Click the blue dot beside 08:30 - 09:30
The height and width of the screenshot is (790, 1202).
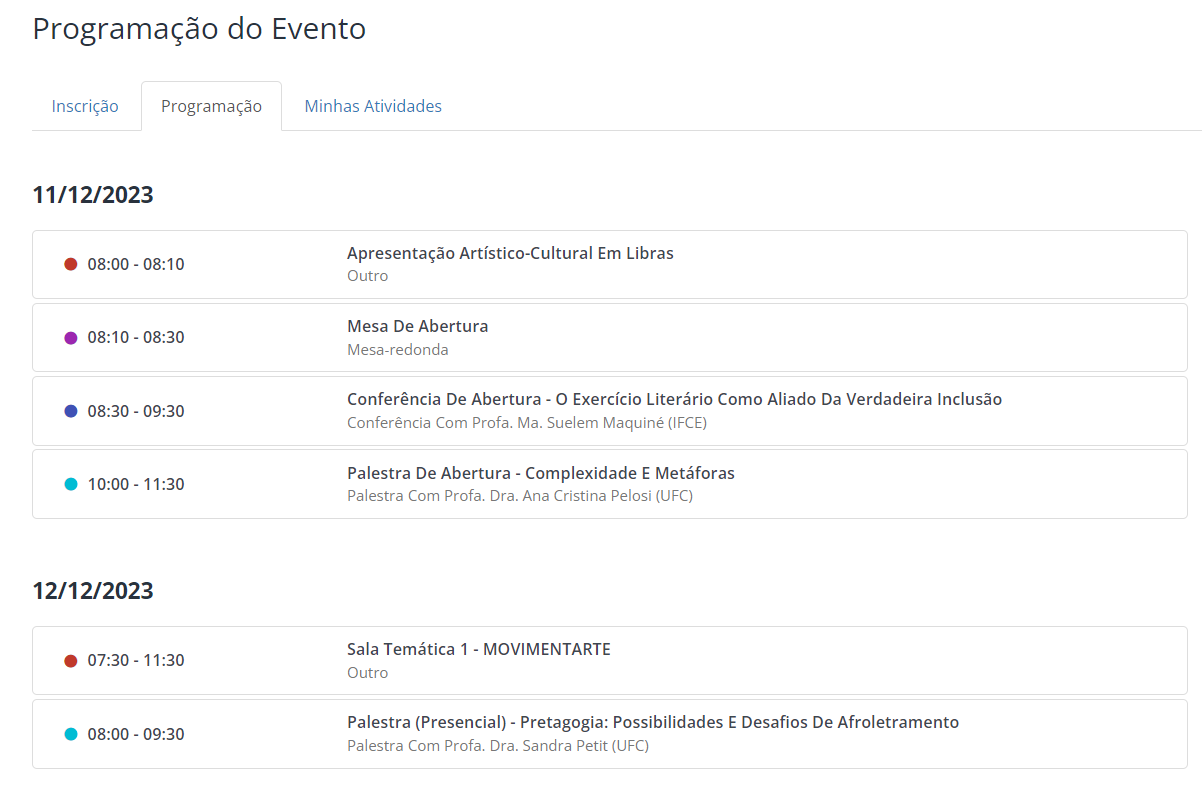click(71, 411)
